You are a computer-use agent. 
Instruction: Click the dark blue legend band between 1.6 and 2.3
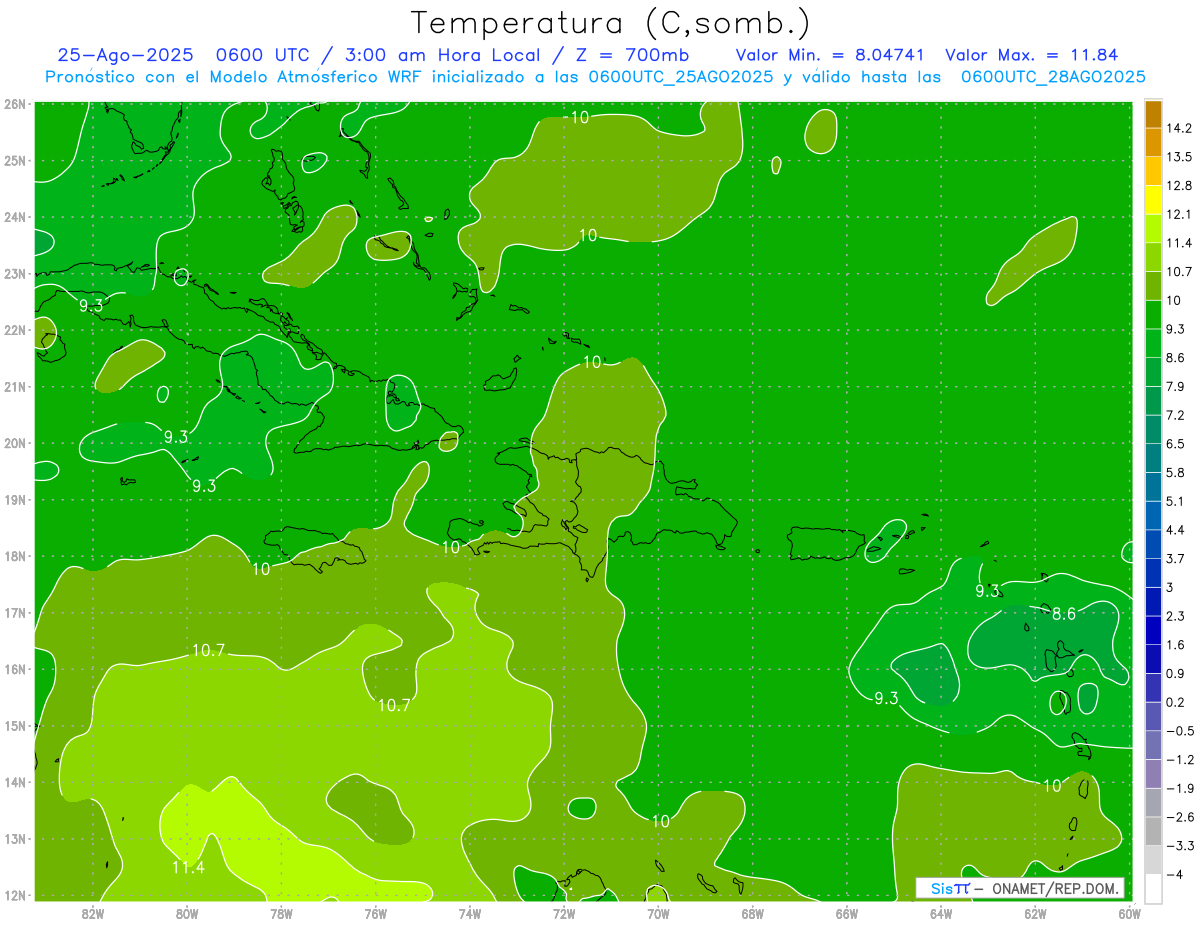(1153, 630)
